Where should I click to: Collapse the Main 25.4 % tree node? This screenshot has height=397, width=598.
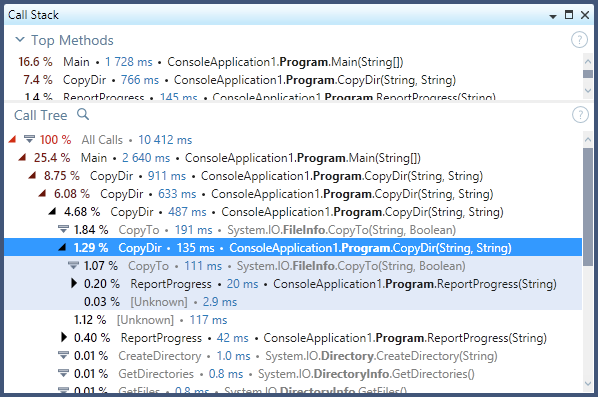coord(23,157)
